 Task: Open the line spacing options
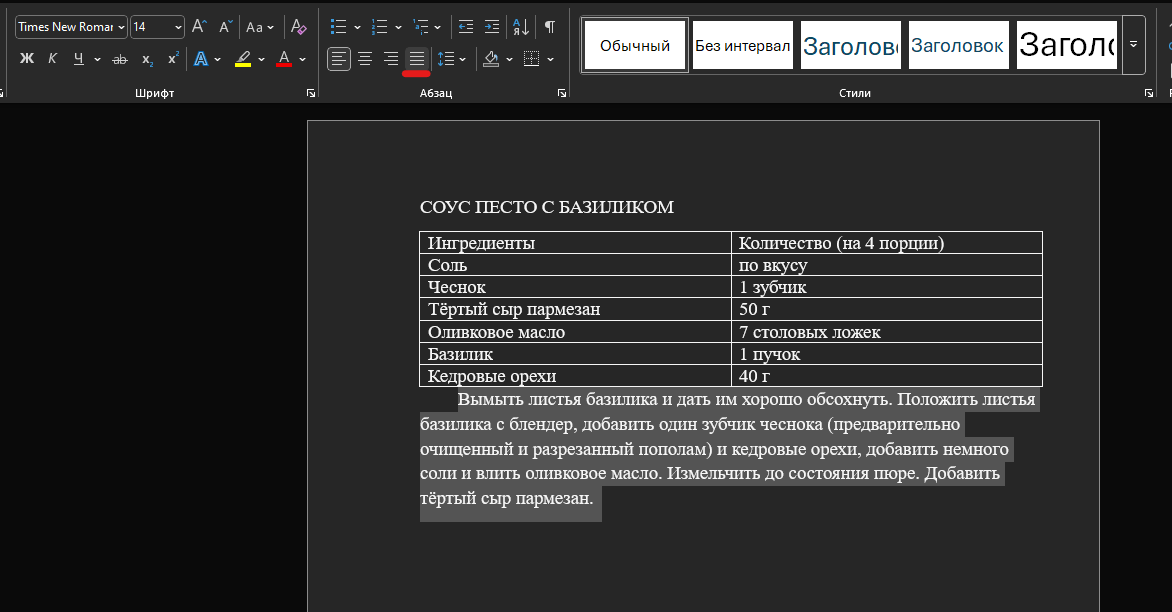click(x=451, y=58)
